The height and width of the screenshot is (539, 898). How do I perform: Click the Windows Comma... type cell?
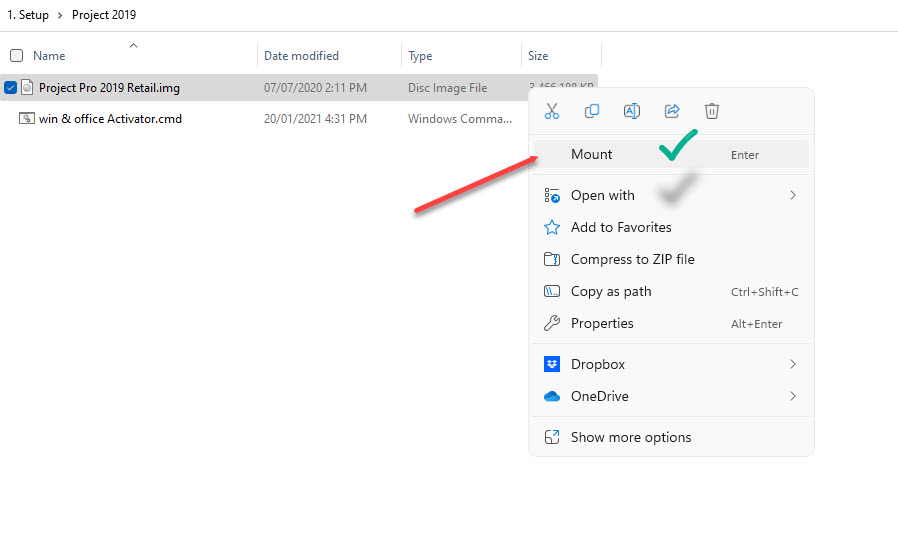(x=460, y=119)
